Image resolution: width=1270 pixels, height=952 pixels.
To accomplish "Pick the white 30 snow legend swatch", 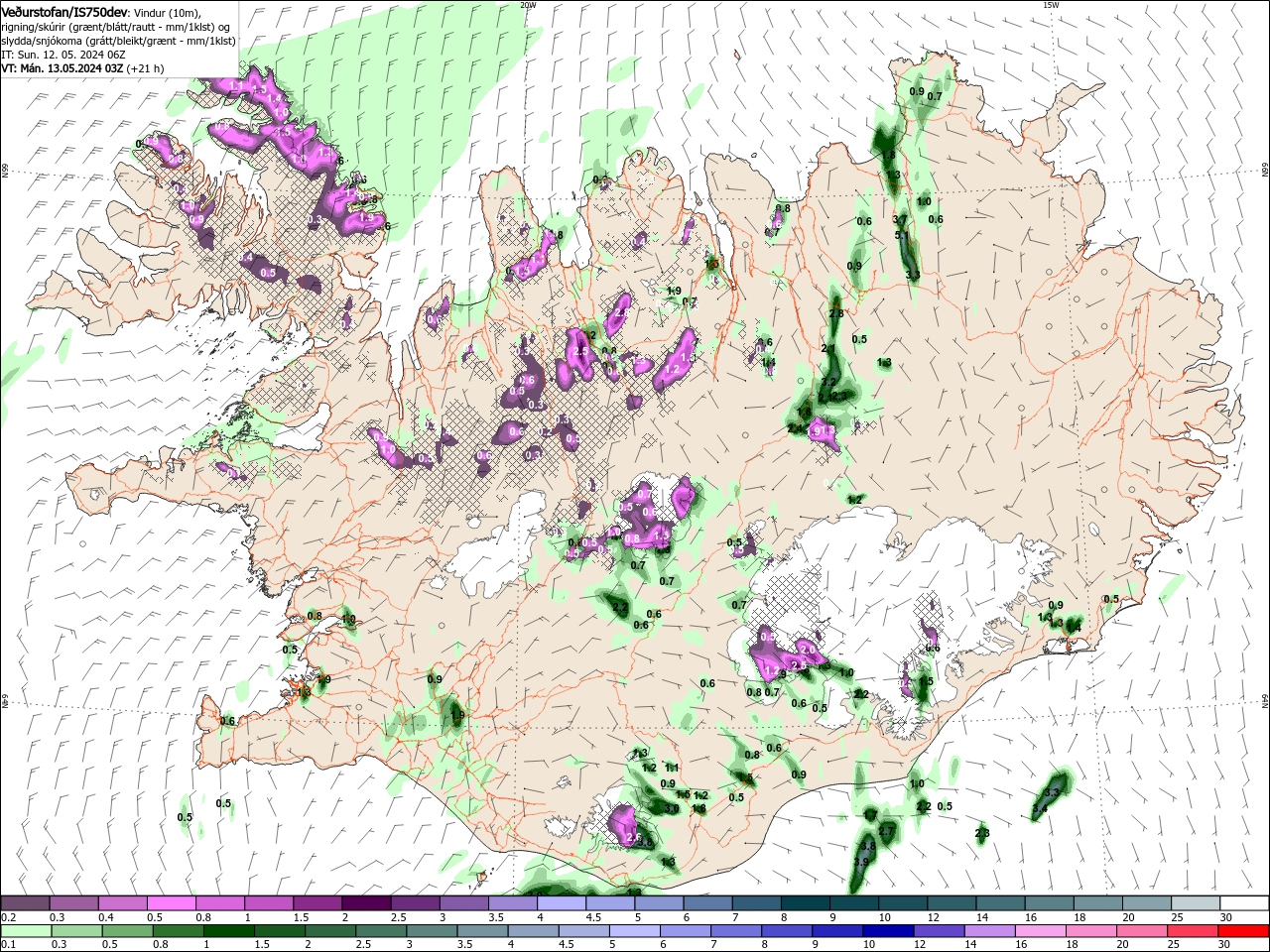I will click(x=1244, y=903).
